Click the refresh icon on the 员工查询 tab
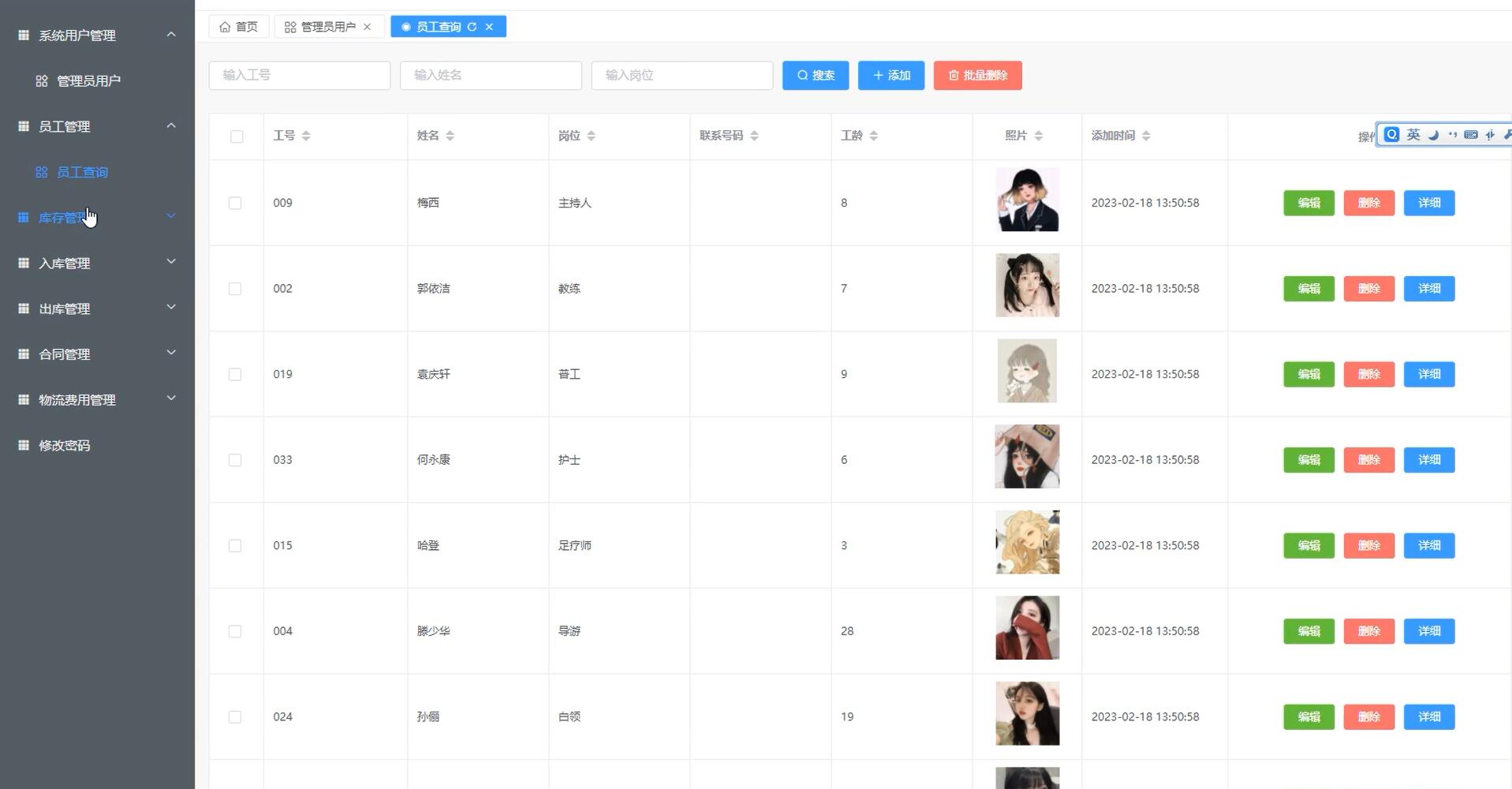This screenshot has height=789, width=1512. point(472,26)
